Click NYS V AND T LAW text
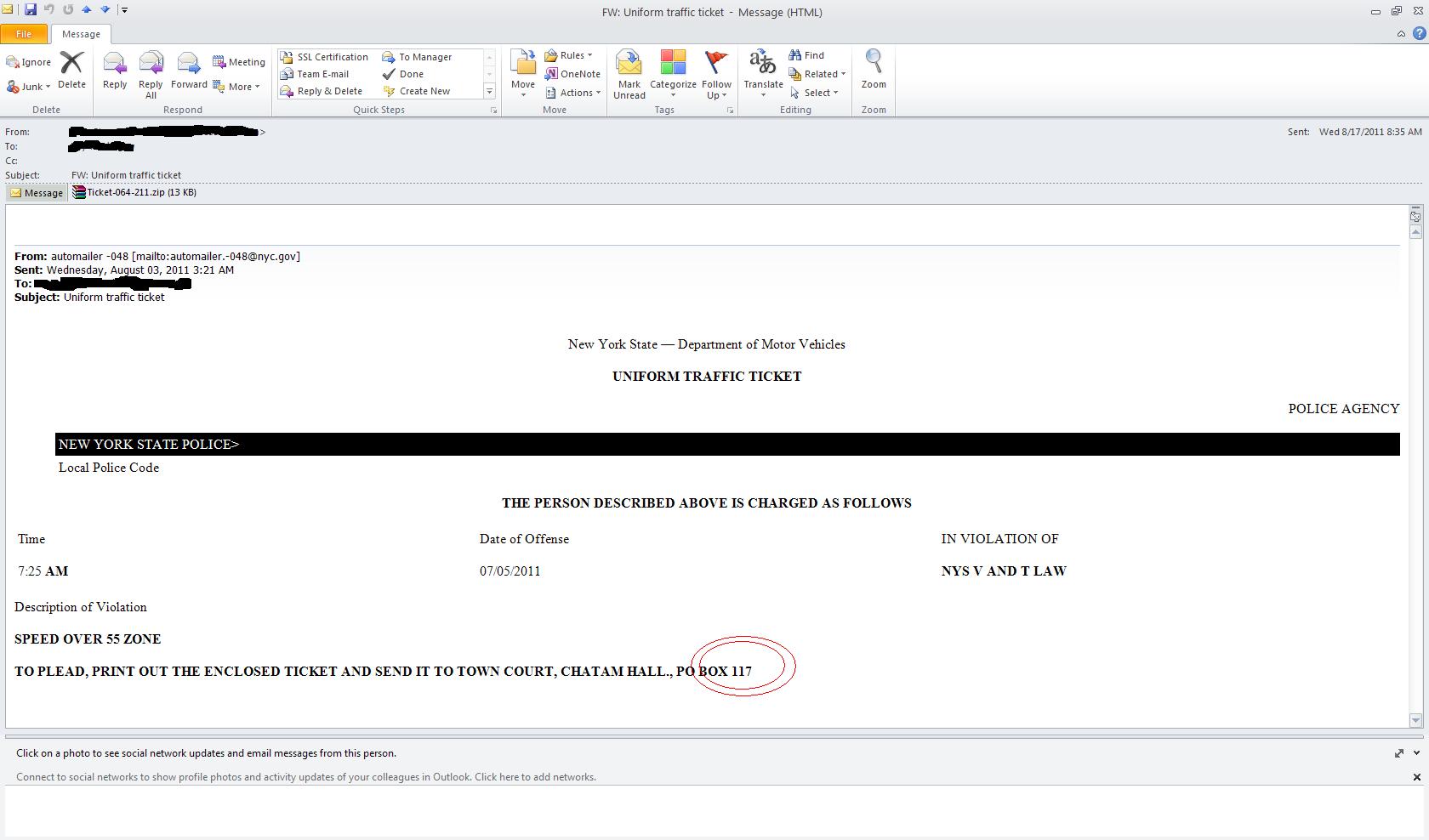Image resolution: width=1429 pixels, height=840 pixels. pos(1004,570)
